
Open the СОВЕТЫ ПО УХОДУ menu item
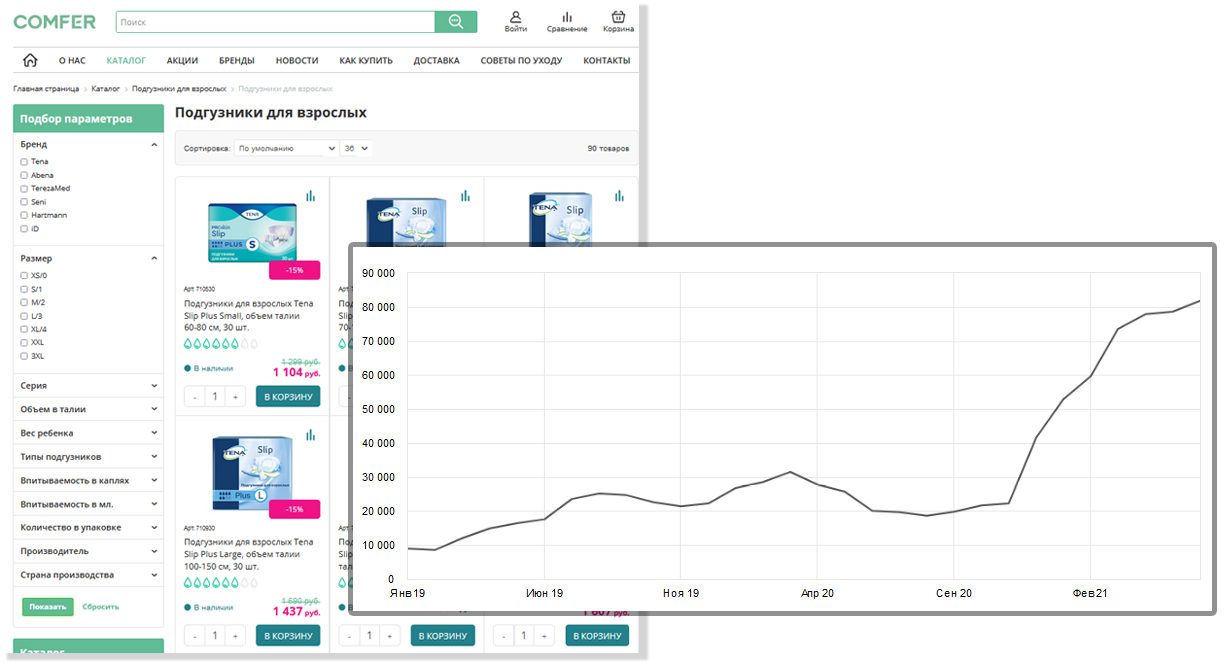click(521, 61)
